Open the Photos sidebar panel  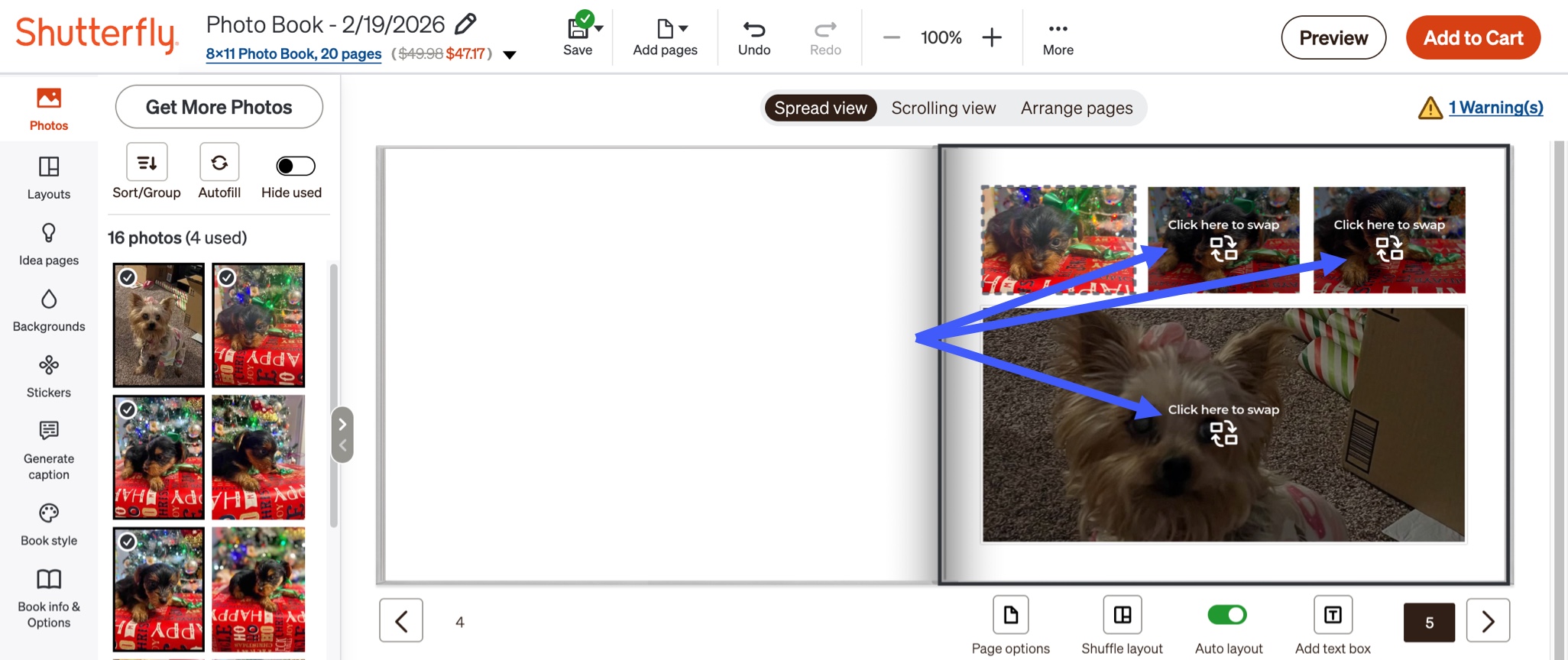(49, 108)
